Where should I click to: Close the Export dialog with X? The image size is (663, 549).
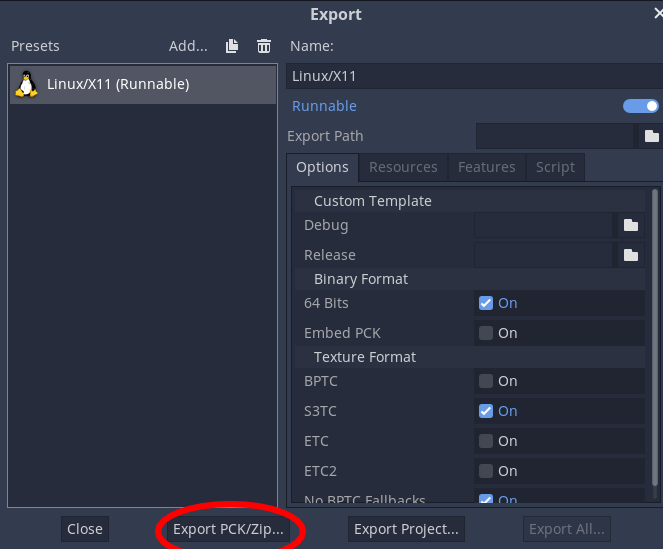click(x=657, y=14)
